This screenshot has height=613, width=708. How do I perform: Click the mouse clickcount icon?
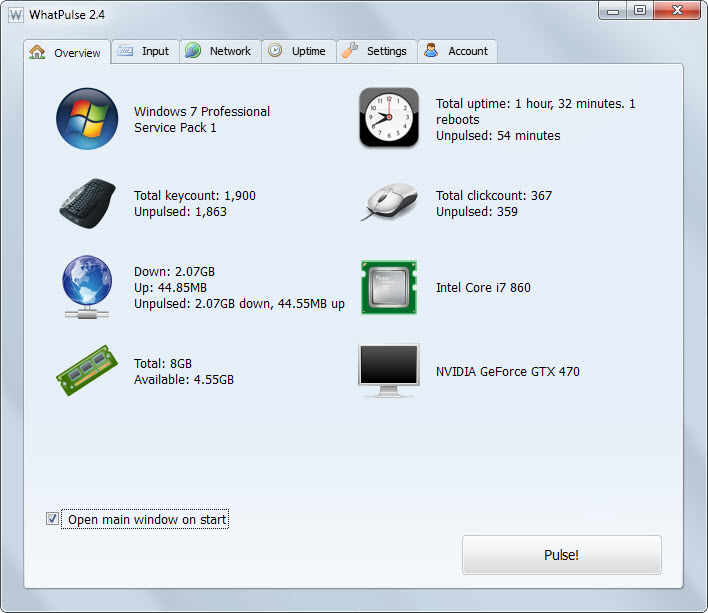tap(389, 202)
